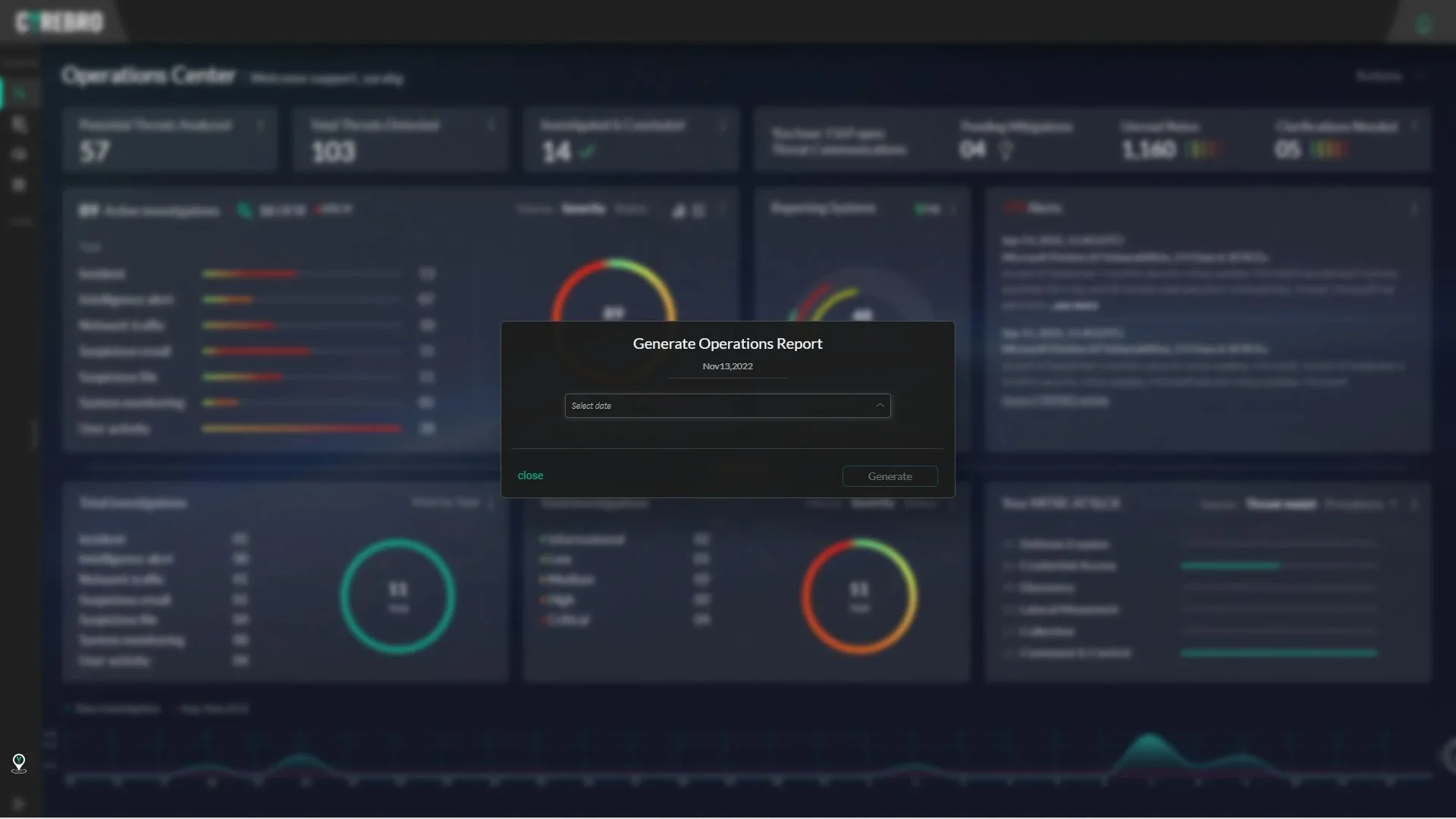Click the User activity red progress bar

pos(302,428)
